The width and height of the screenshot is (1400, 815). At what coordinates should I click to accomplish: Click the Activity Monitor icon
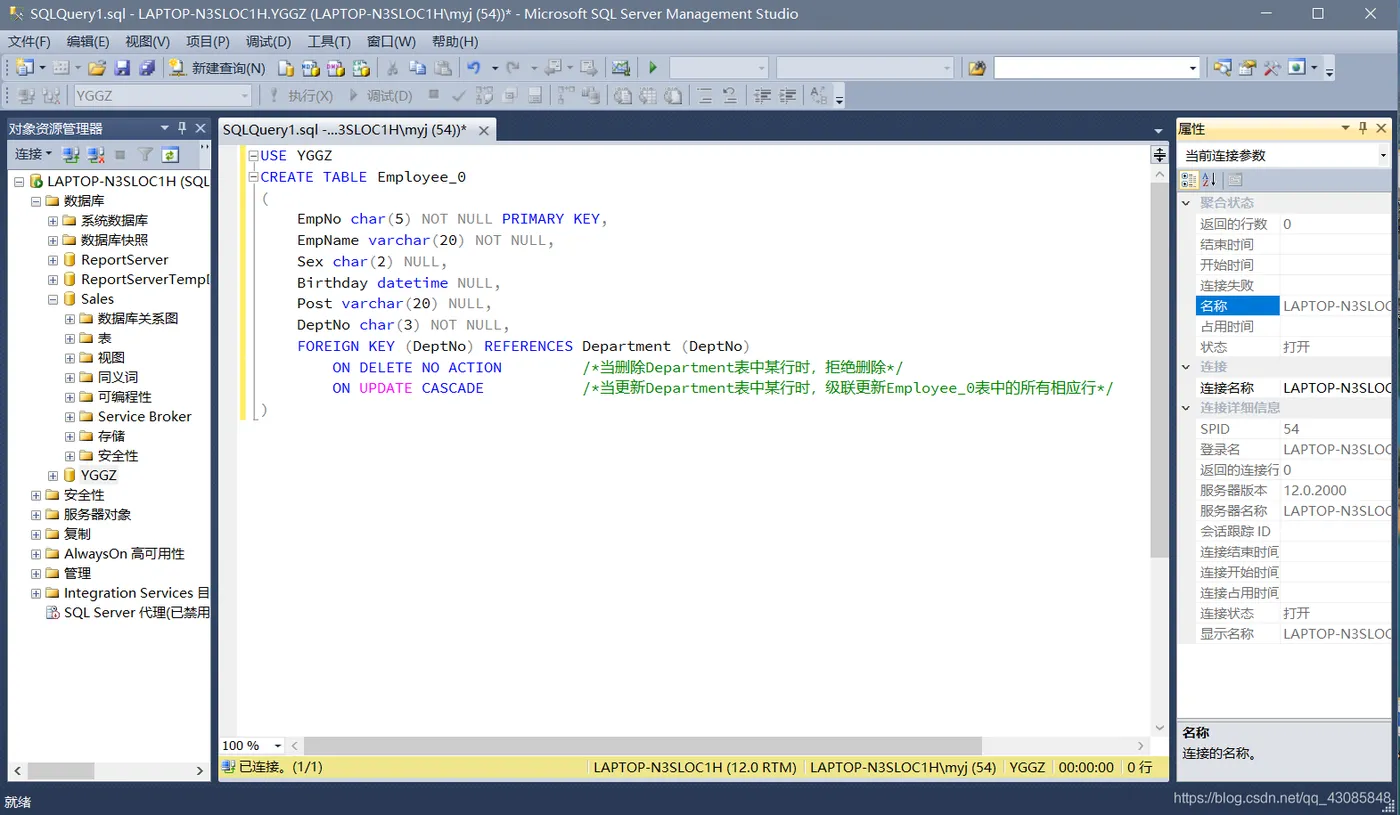(x=621, y=68)
